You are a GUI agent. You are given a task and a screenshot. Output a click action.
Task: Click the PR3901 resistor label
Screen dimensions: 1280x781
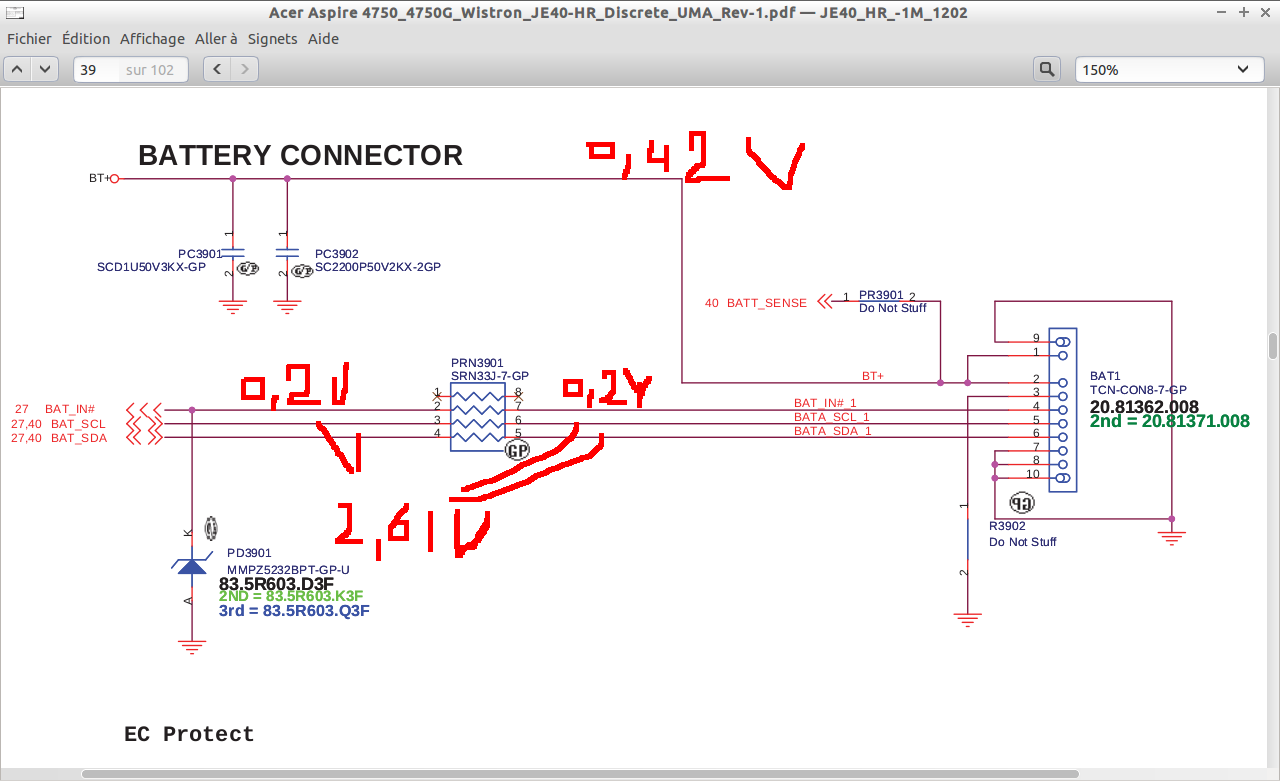coord(881,295)
